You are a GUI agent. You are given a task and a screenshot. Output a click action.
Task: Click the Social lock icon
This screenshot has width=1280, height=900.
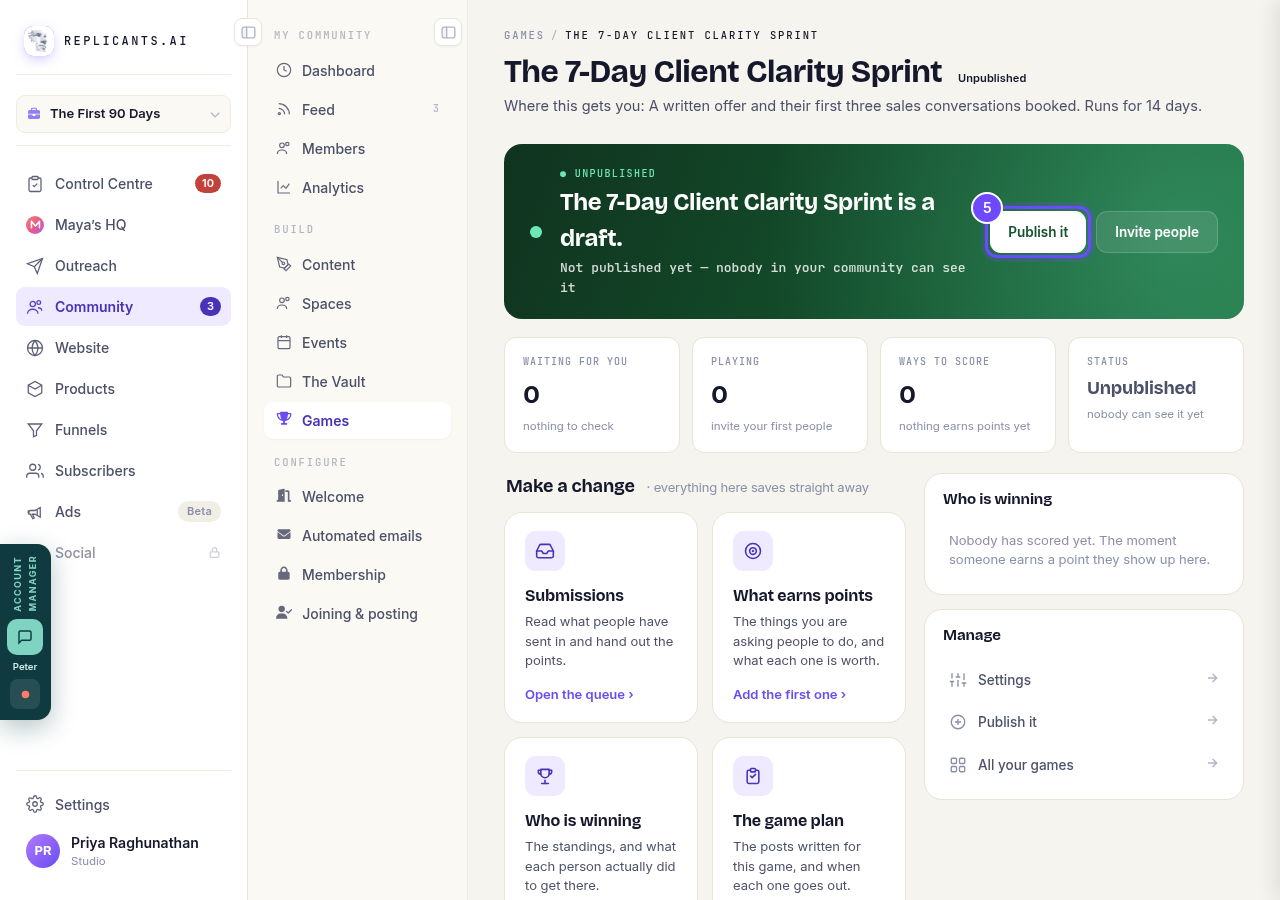[x=214, y=553]
